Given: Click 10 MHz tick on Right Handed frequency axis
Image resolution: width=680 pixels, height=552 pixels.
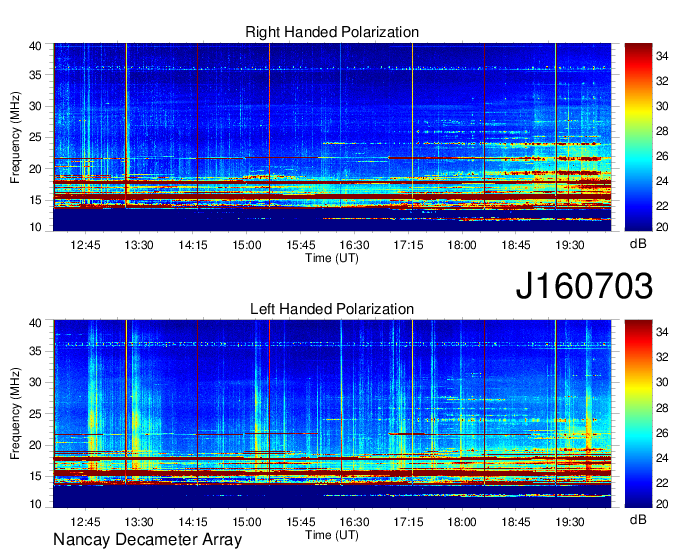Looking at the screenshot, I should (35, 227).
